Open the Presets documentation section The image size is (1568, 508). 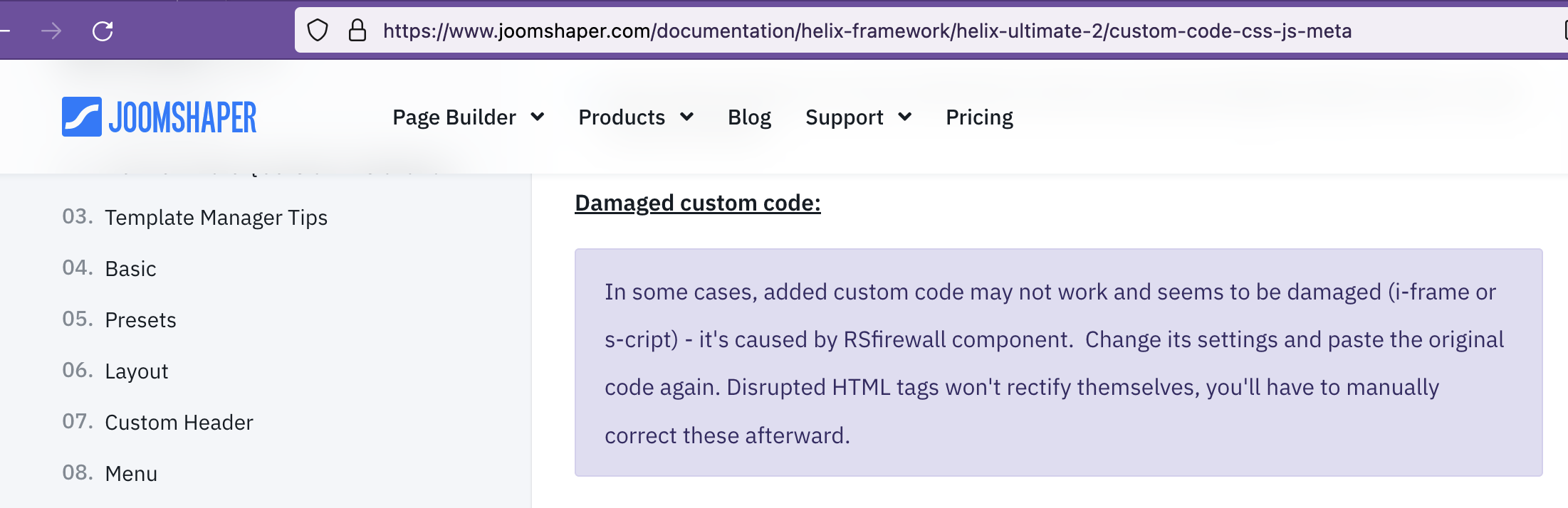(140, 320)
